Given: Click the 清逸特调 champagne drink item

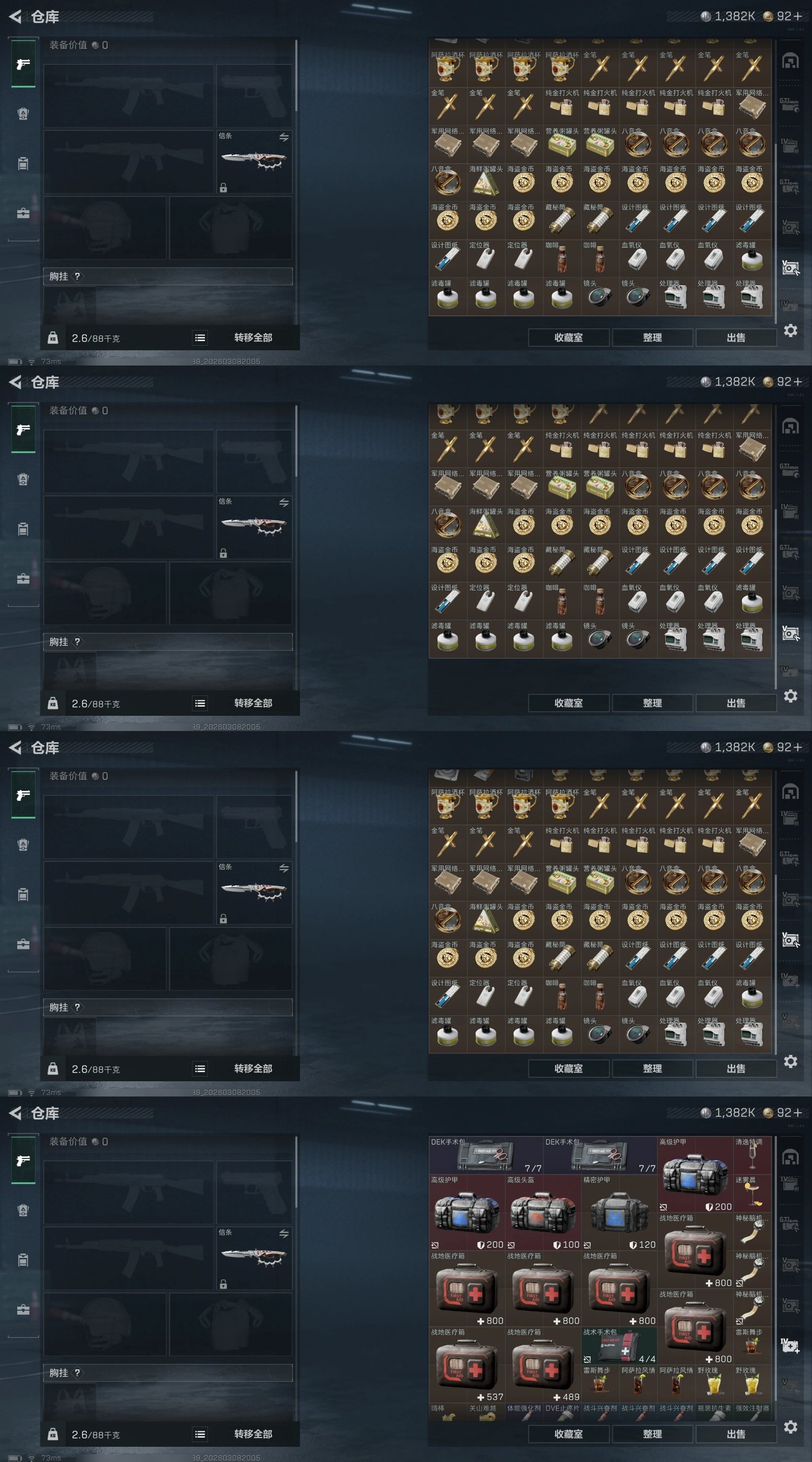Looking at the screenshot, I should click(x=753, y=1155).
